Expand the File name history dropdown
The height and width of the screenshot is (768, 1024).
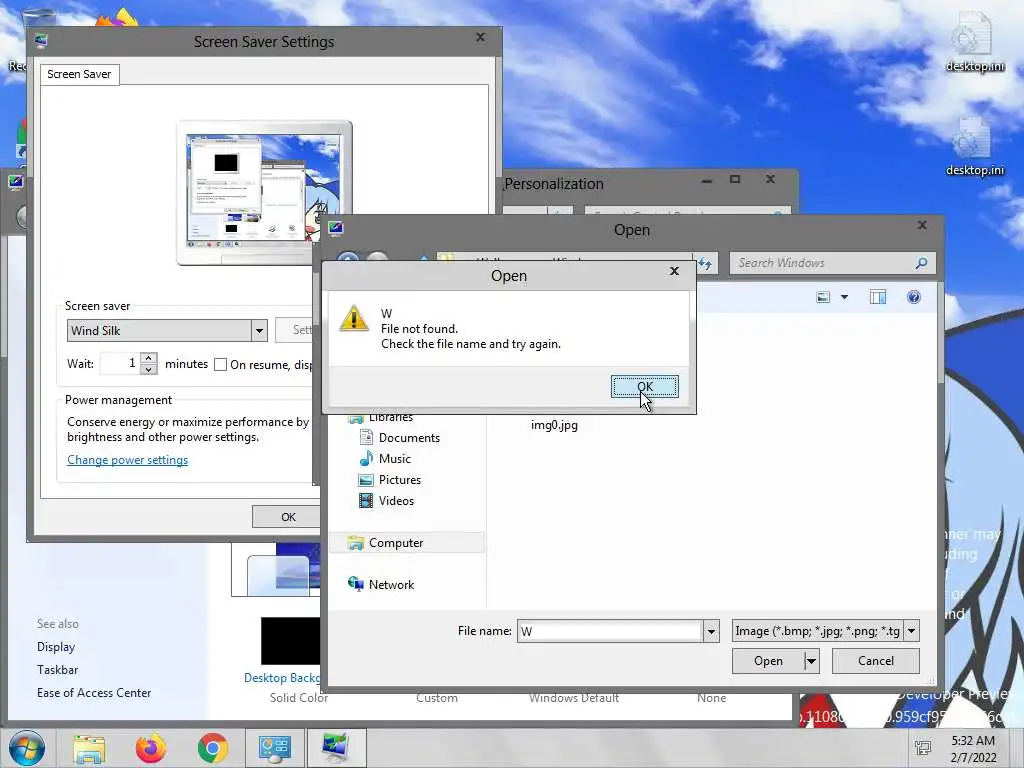[711, 632]
